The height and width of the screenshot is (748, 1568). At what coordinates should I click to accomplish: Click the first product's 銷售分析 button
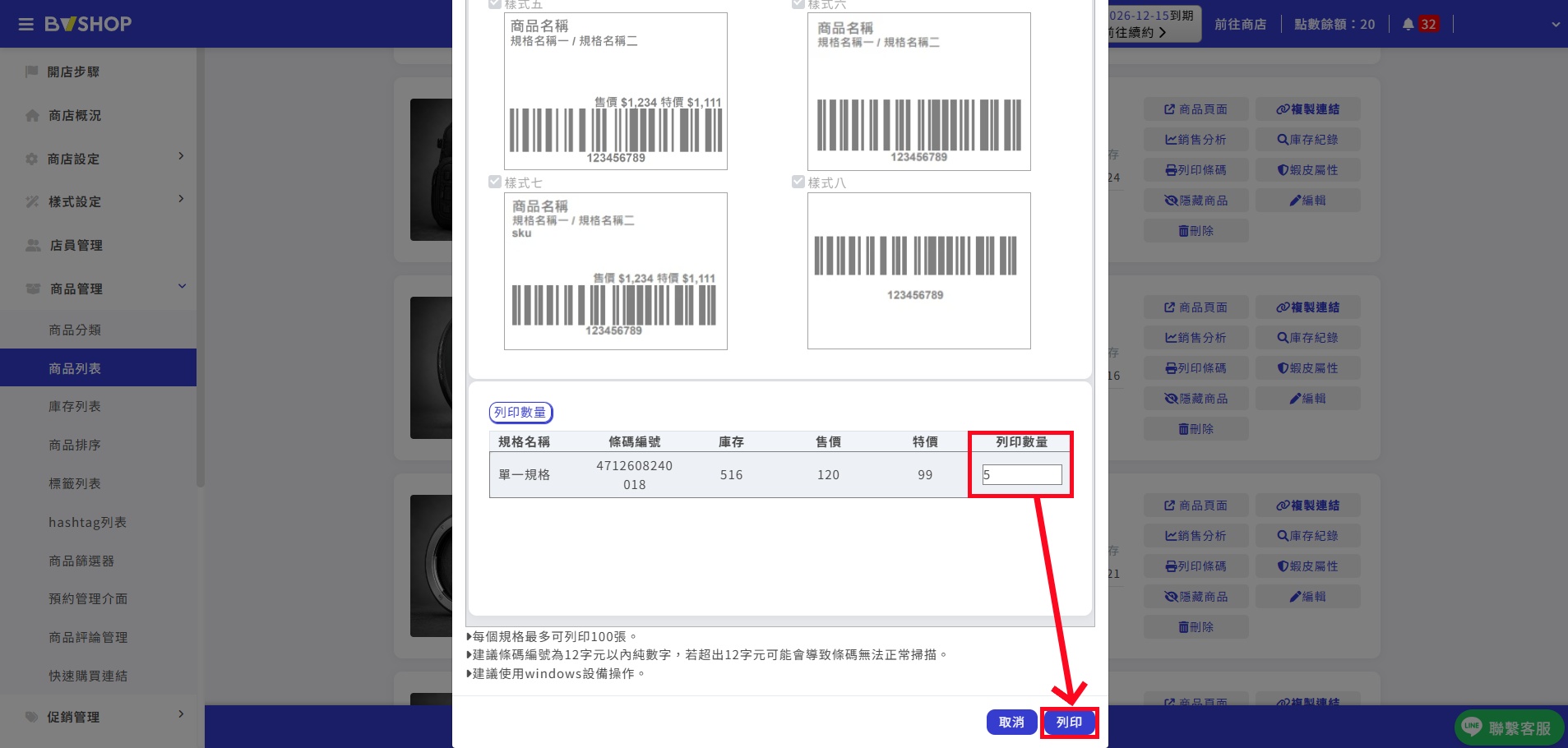(1196, 140)
